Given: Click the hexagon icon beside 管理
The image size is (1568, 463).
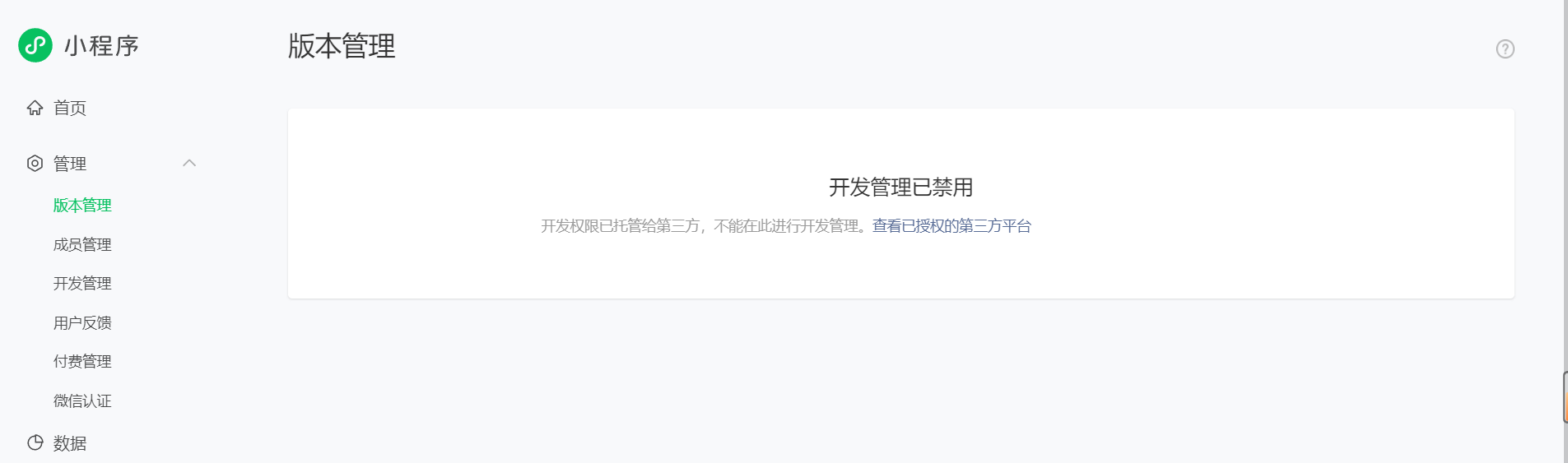Looking at the screenshot, I should [x=35, y=163].
